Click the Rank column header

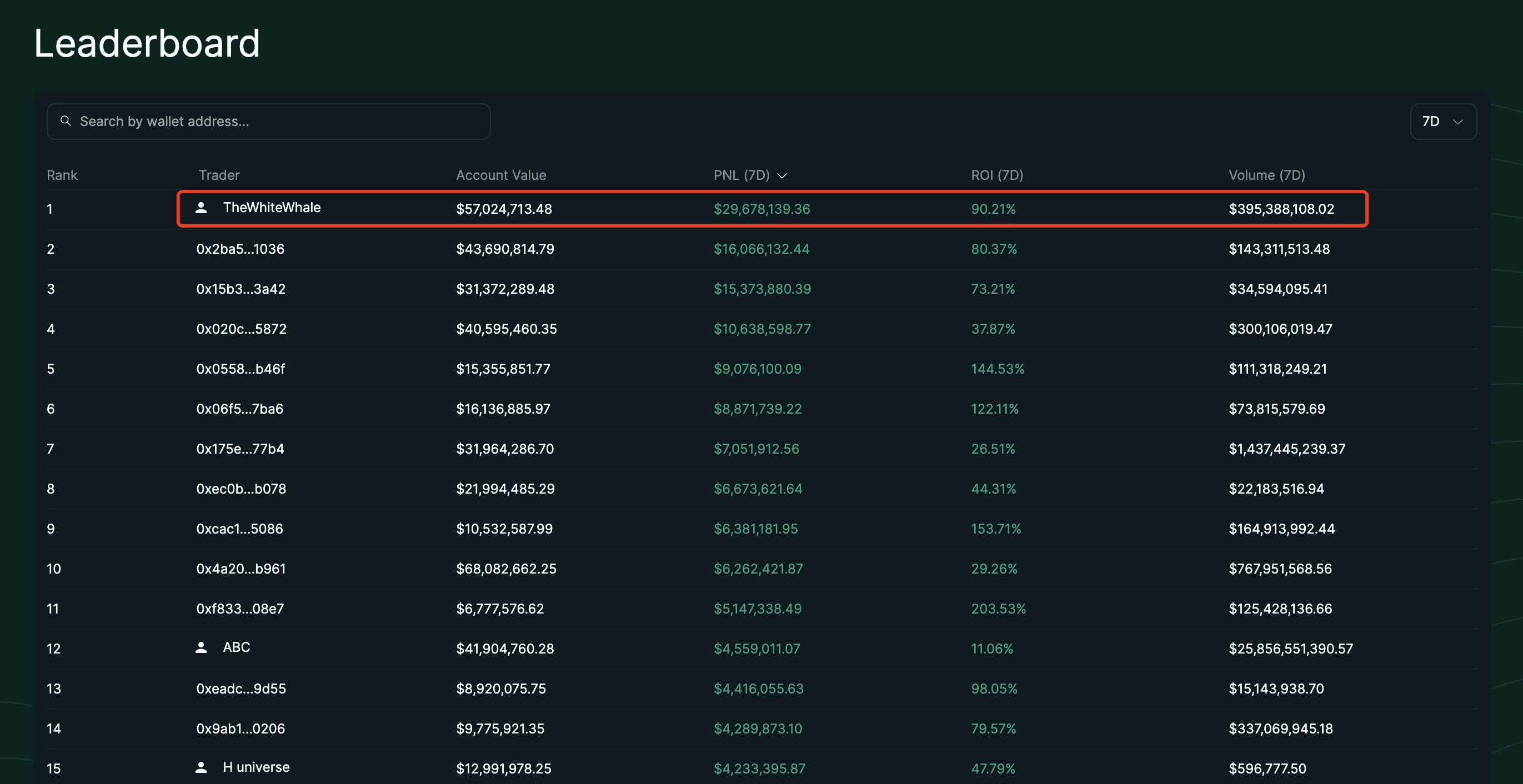[62, 175]
